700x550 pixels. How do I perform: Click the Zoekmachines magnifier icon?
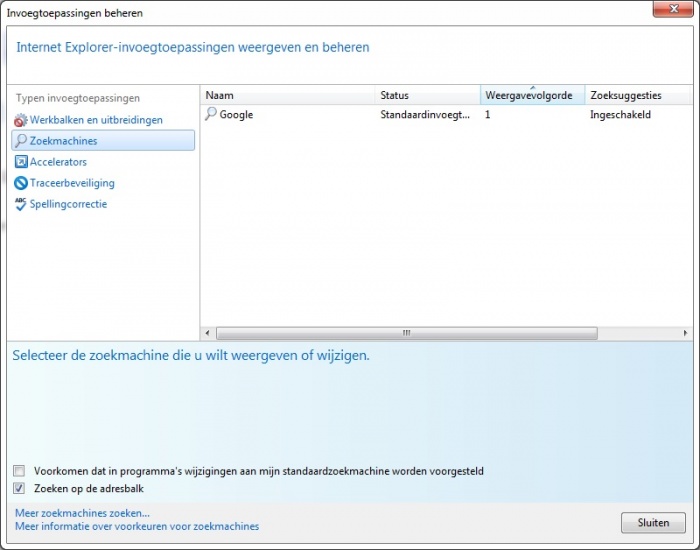tap(21, 141)
